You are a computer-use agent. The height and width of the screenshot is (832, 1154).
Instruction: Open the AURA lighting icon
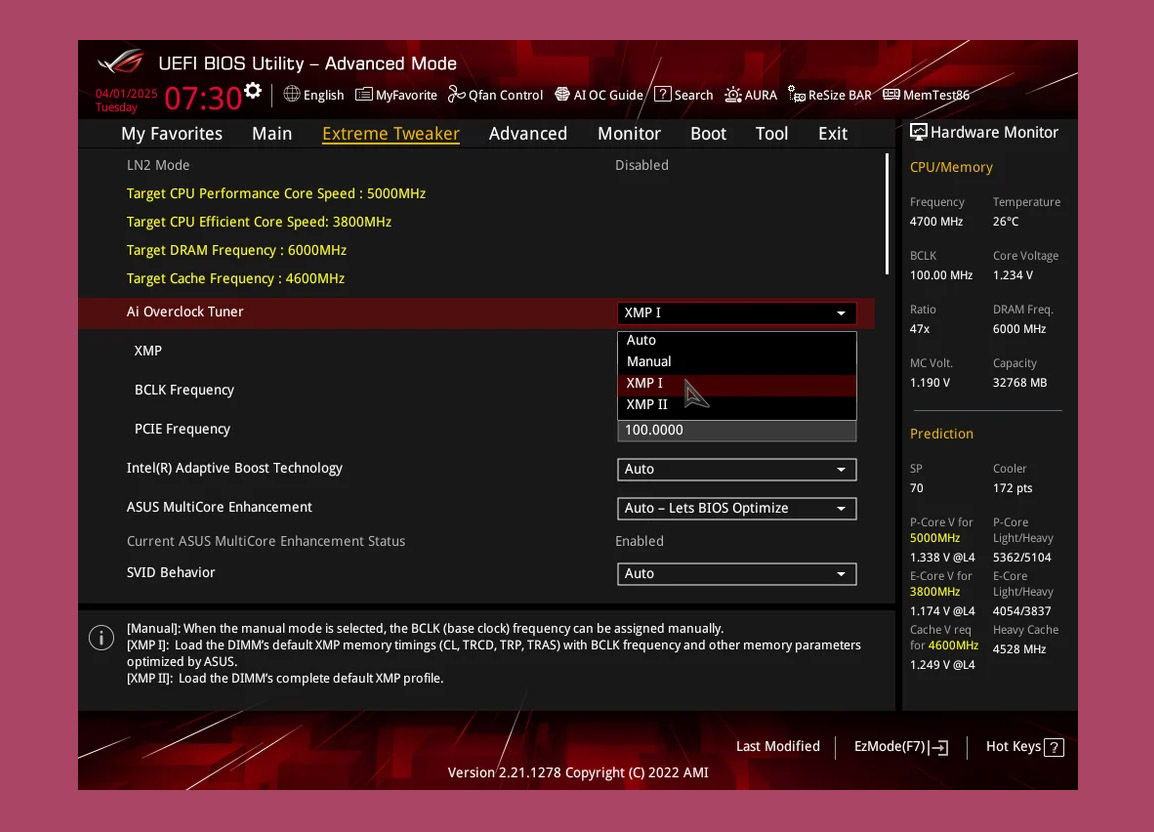pos(733,95)
